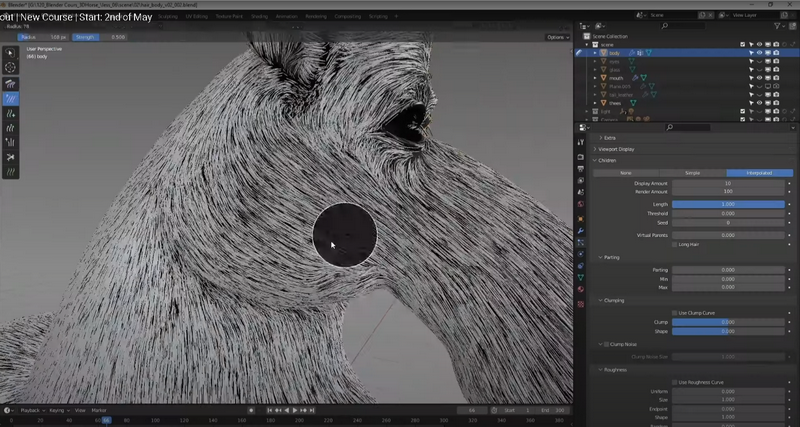
Task: Open the Material properties tab
Action: pyautogui.click(x=581, y=289)
